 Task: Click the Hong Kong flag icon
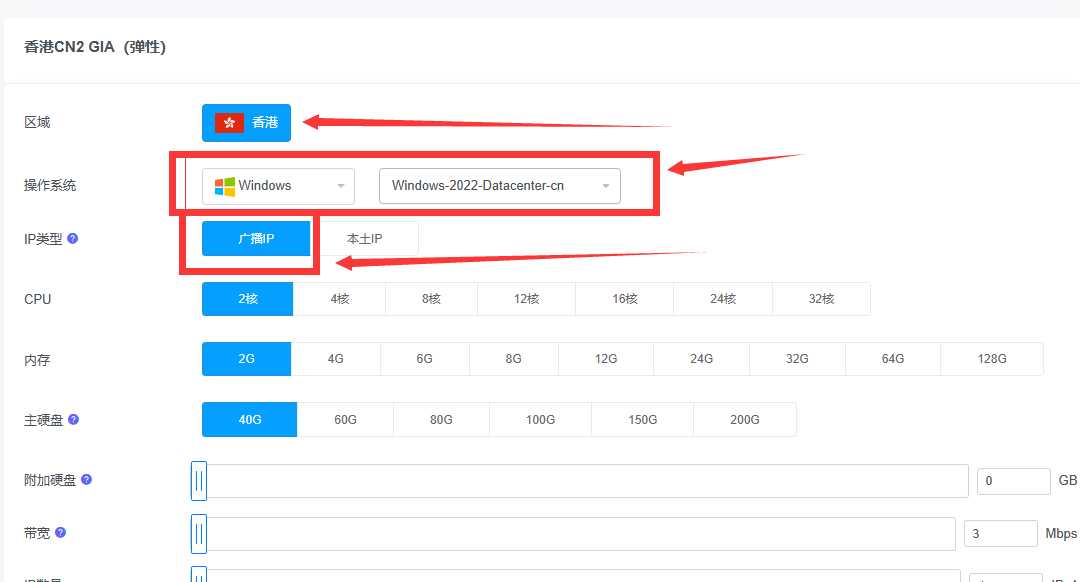point(229,122)
